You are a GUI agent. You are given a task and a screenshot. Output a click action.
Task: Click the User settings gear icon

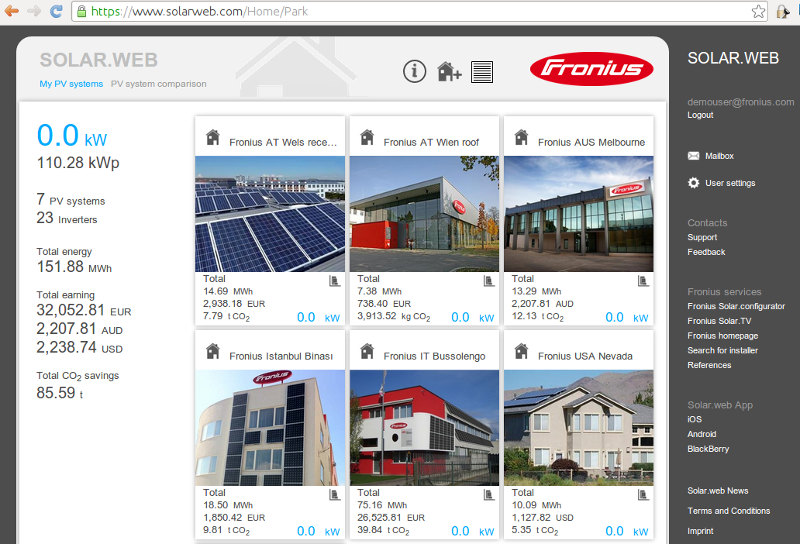point(693,182)
